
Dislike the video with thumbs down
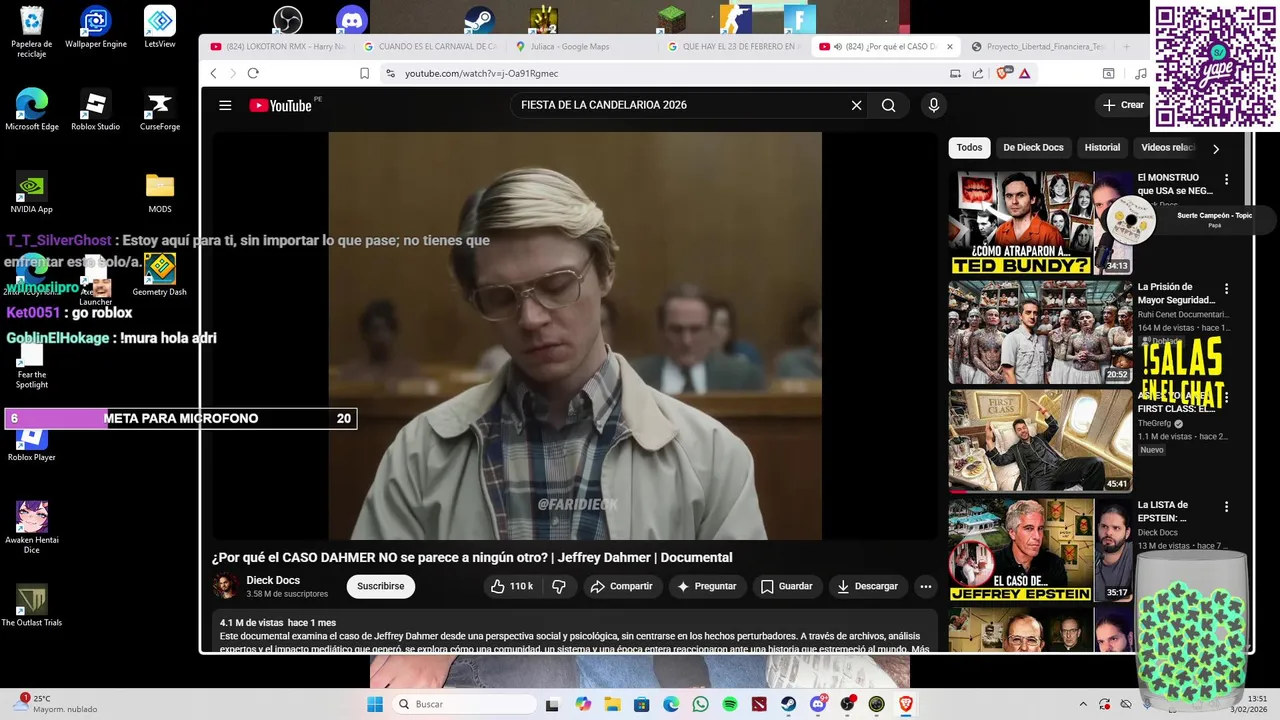point(559,586)
